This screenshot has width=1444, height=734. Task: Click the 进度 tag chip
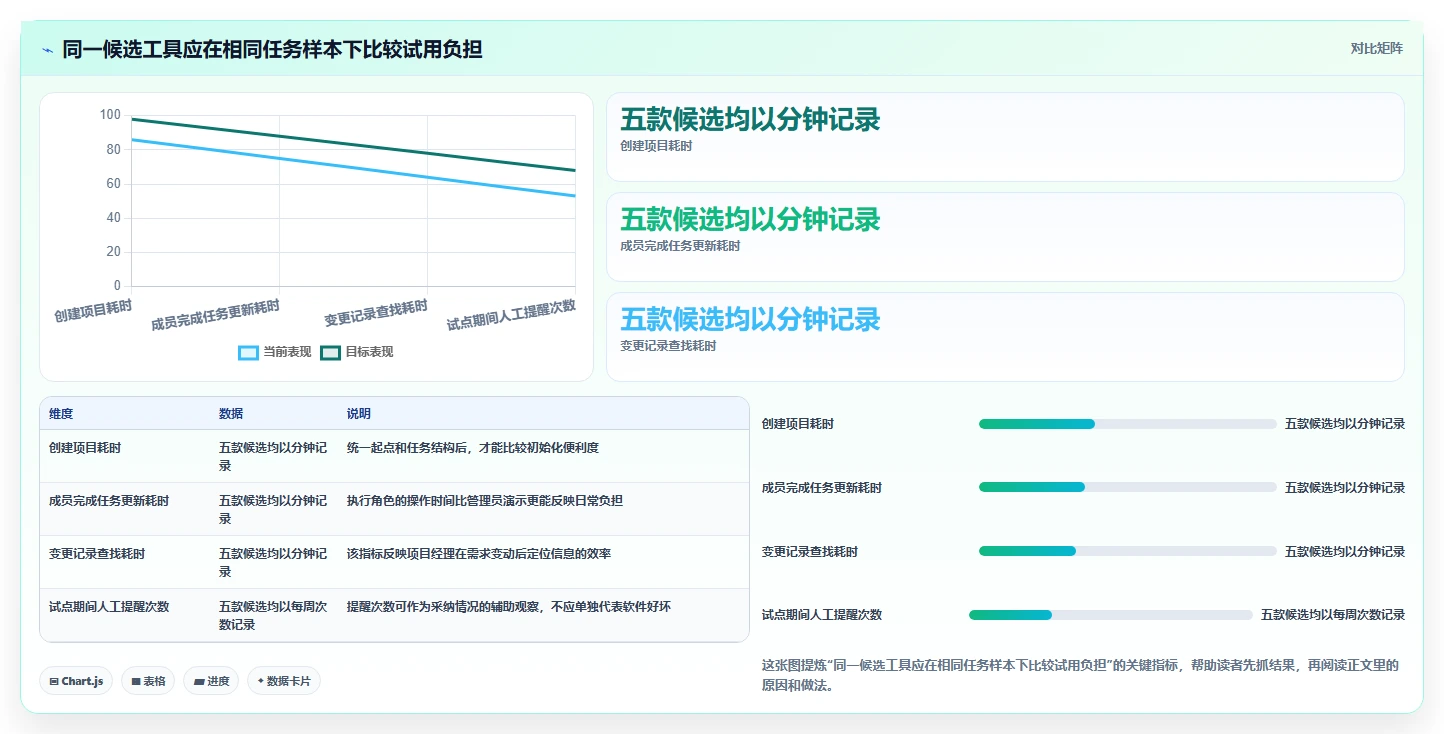pyautogui.click(x=211, y=681)
